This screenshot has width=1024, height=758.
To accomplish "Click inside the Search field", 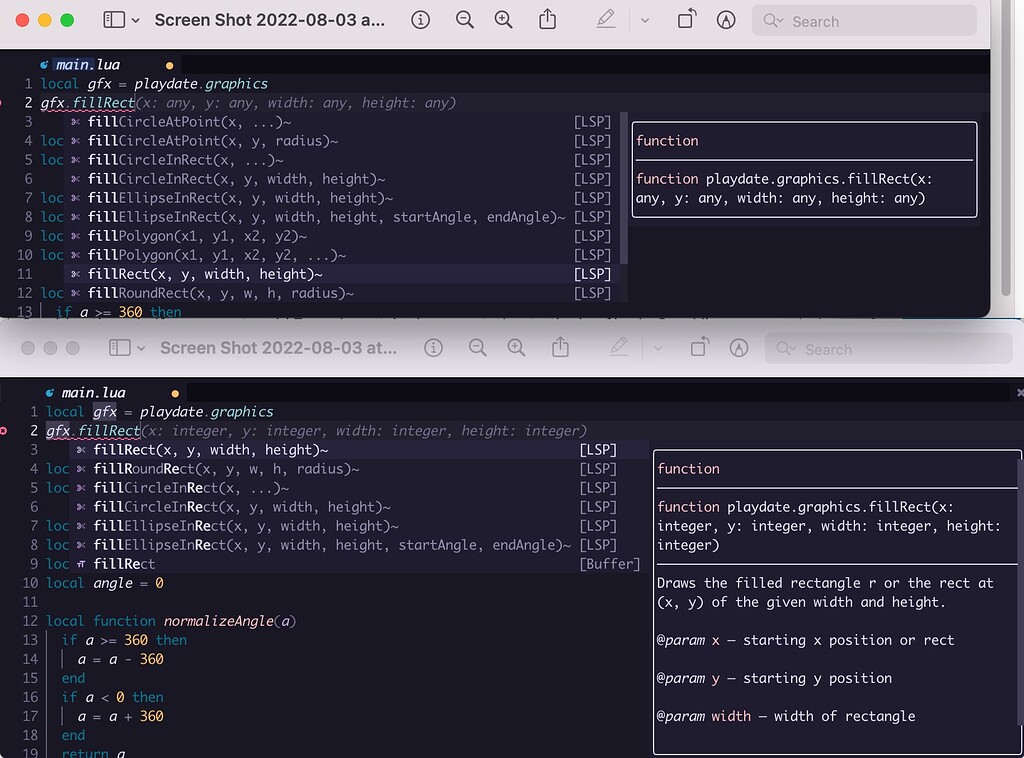I will [x=864, y=20].
